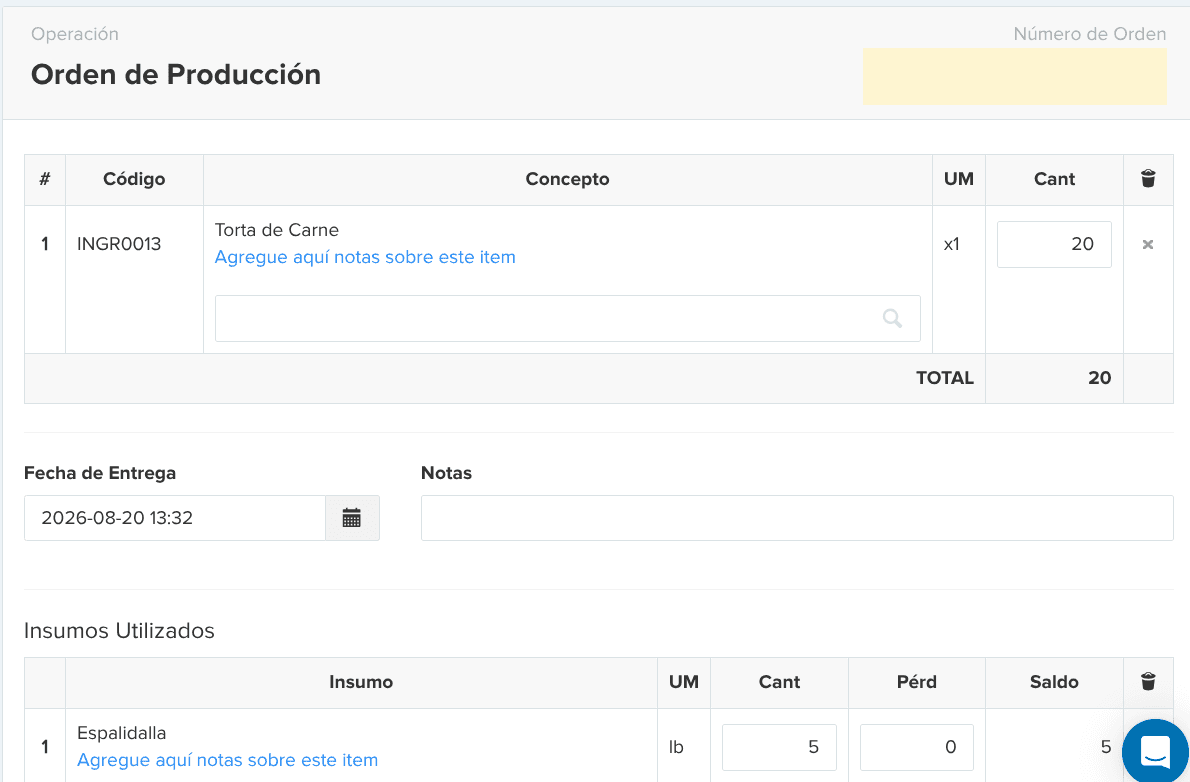Image resolution: width=1190 pixels, height=782 pixels.
Task: Click the Fecha de Entrega label
Action: click(x=100, y=473)
